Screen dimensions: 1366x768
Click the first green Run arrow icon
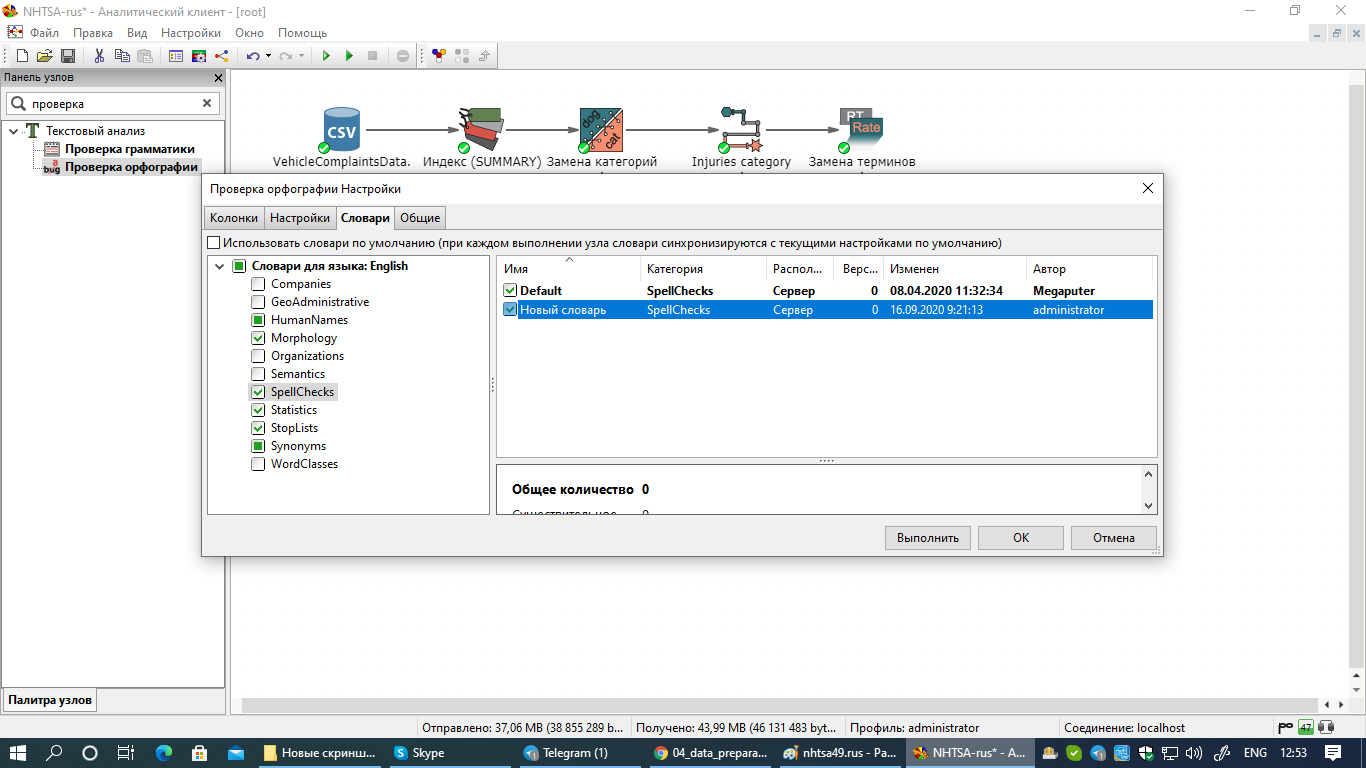coord(326,56)
